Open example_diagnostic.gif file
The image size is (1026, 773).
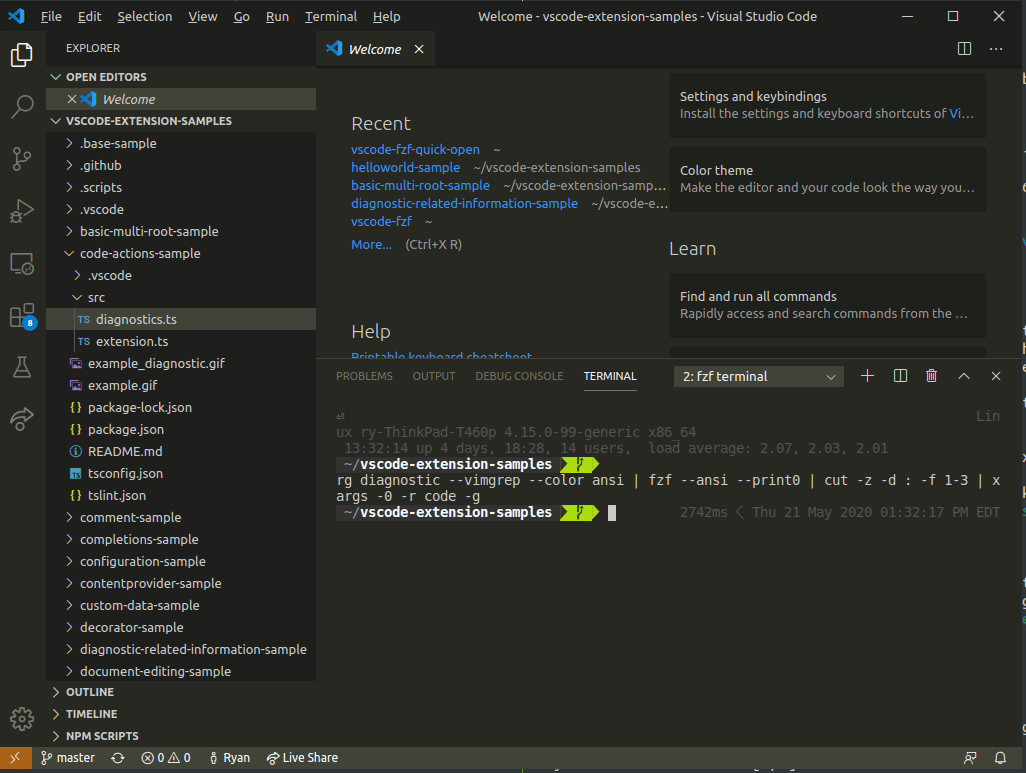181,363
